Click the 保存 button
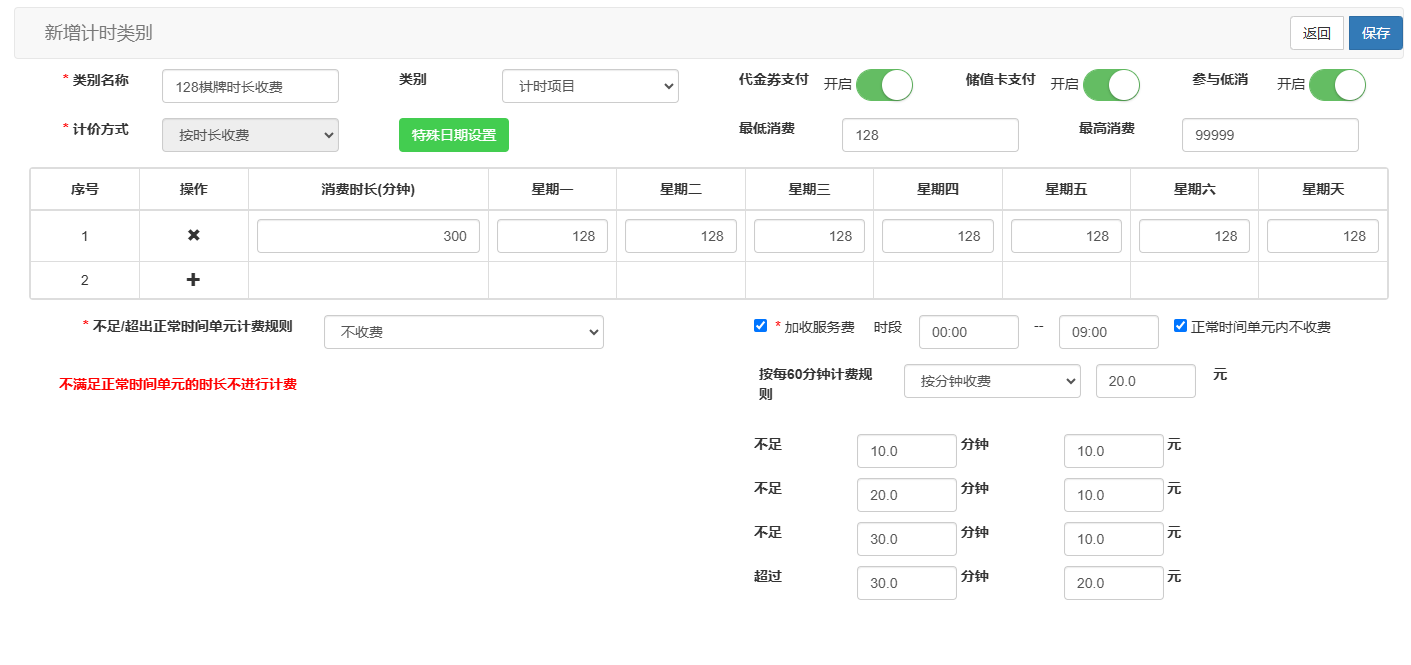This screenshot has width=1411, height=665. click(1375, 33)
